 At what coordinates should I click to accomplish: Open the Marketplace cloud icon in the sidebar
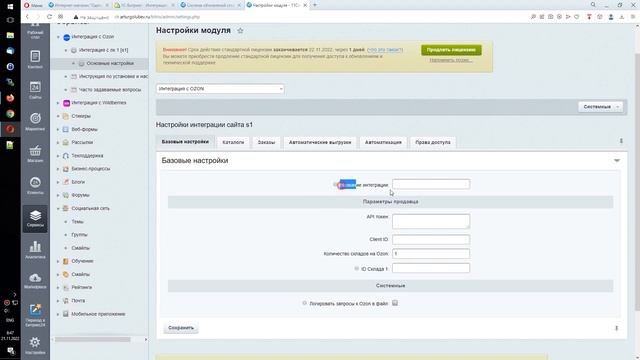[35, 281]
